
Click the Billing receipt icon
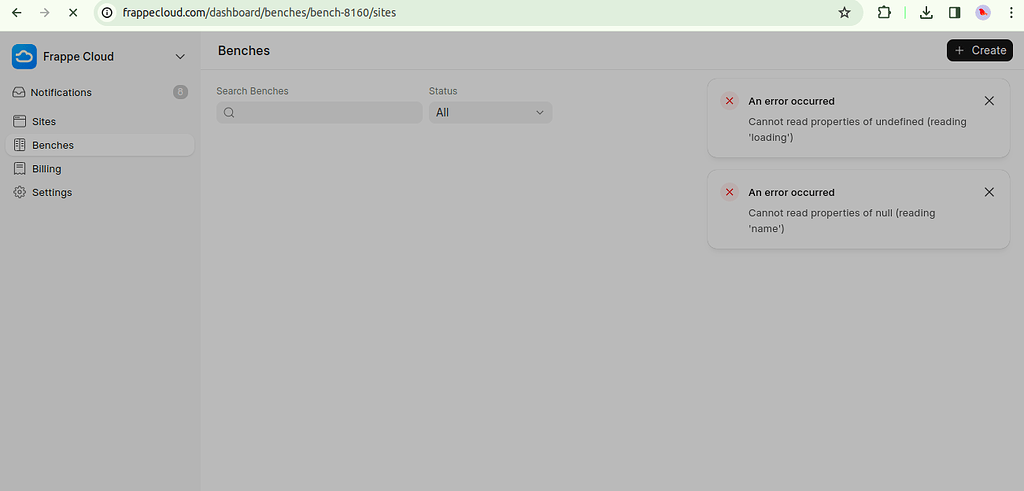(x=19, y=168)
